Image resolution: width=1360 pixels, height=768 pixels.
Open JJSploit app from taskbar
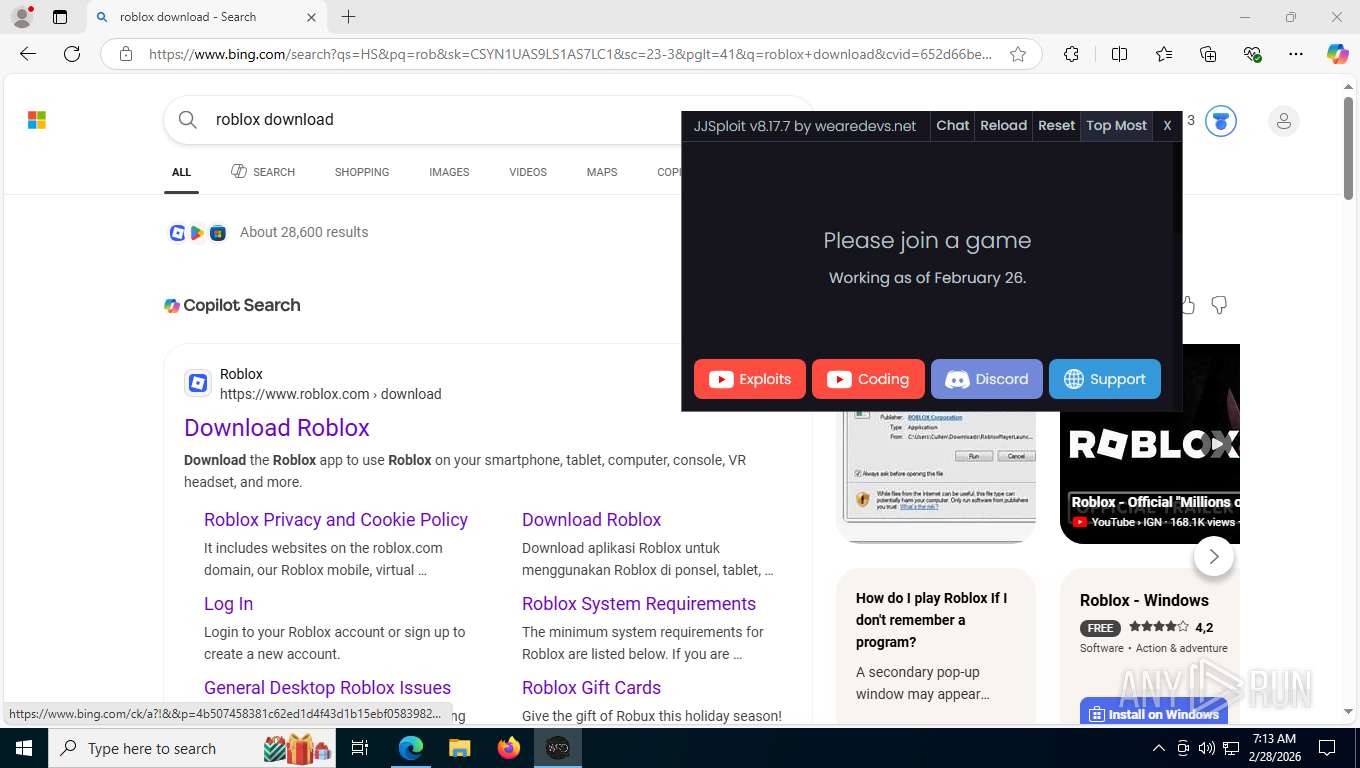(558, 748)
